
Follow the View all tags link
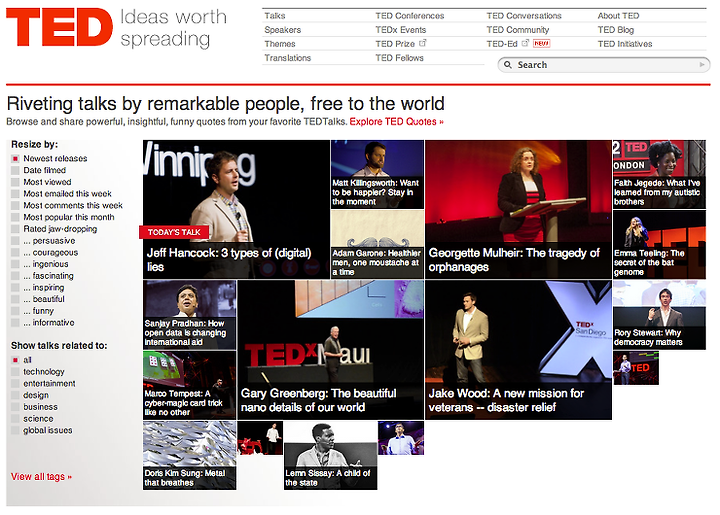click(41, 476)
